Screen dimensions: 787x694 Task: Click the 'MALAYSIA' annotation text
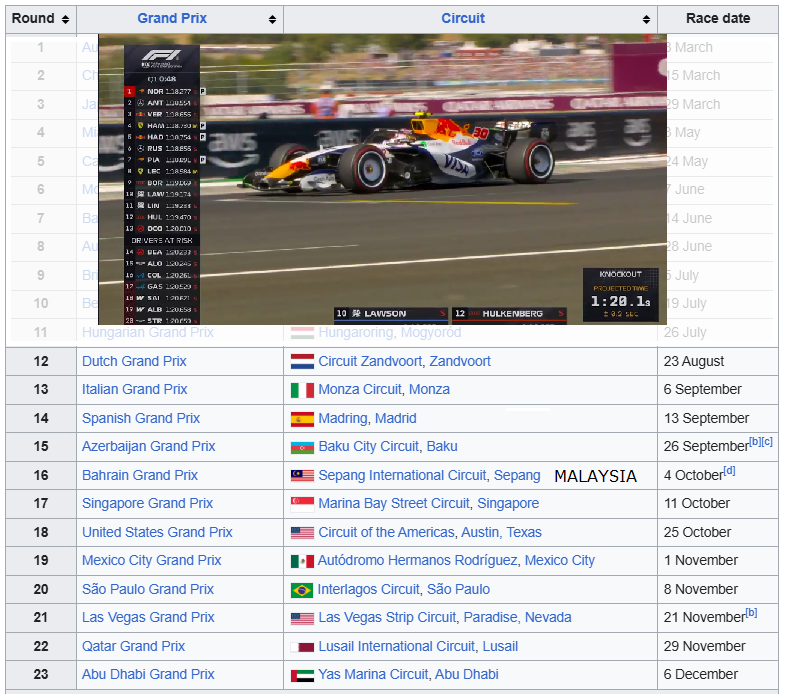[x=595, y=476]
